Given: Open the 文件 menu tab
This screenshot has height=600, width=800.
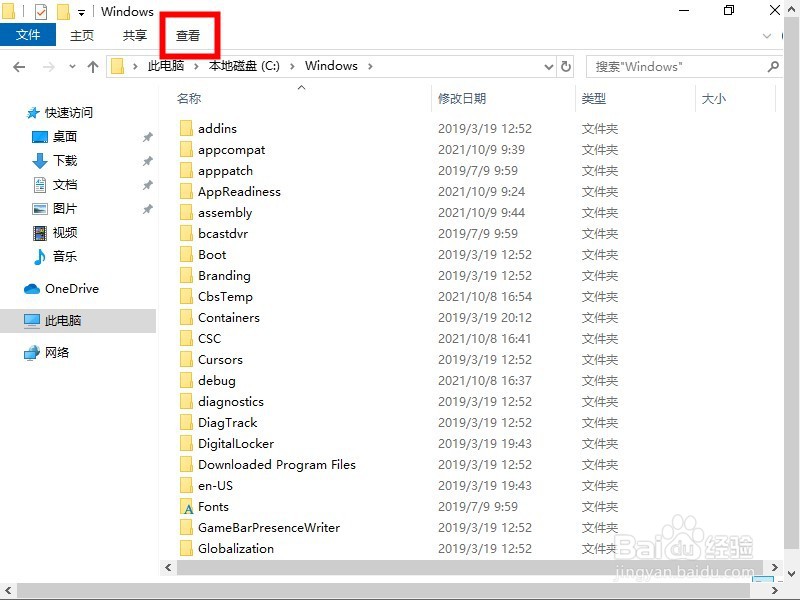Looking at the screenshot, I should coord(28,35).
